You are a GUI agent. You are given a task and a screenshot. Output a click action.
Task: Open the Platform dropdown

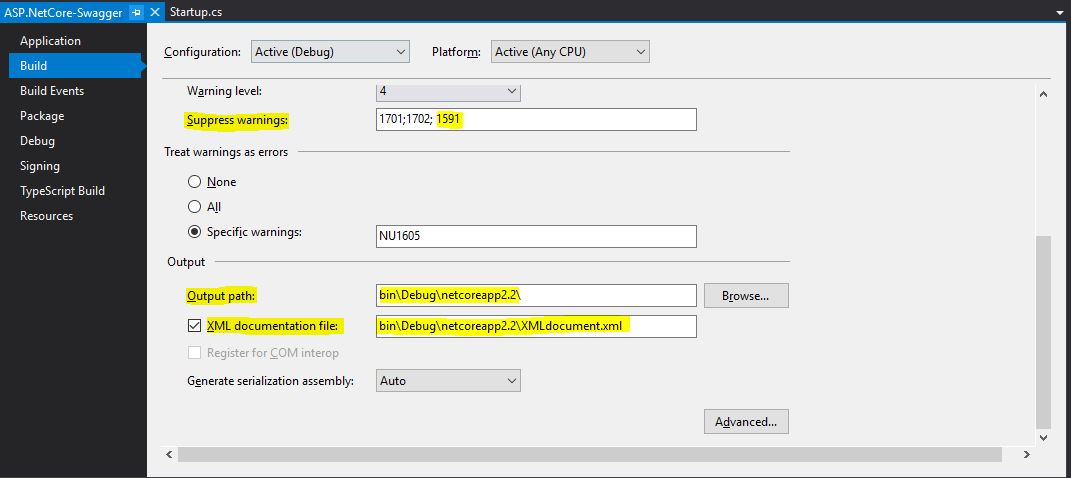[570, 52]
